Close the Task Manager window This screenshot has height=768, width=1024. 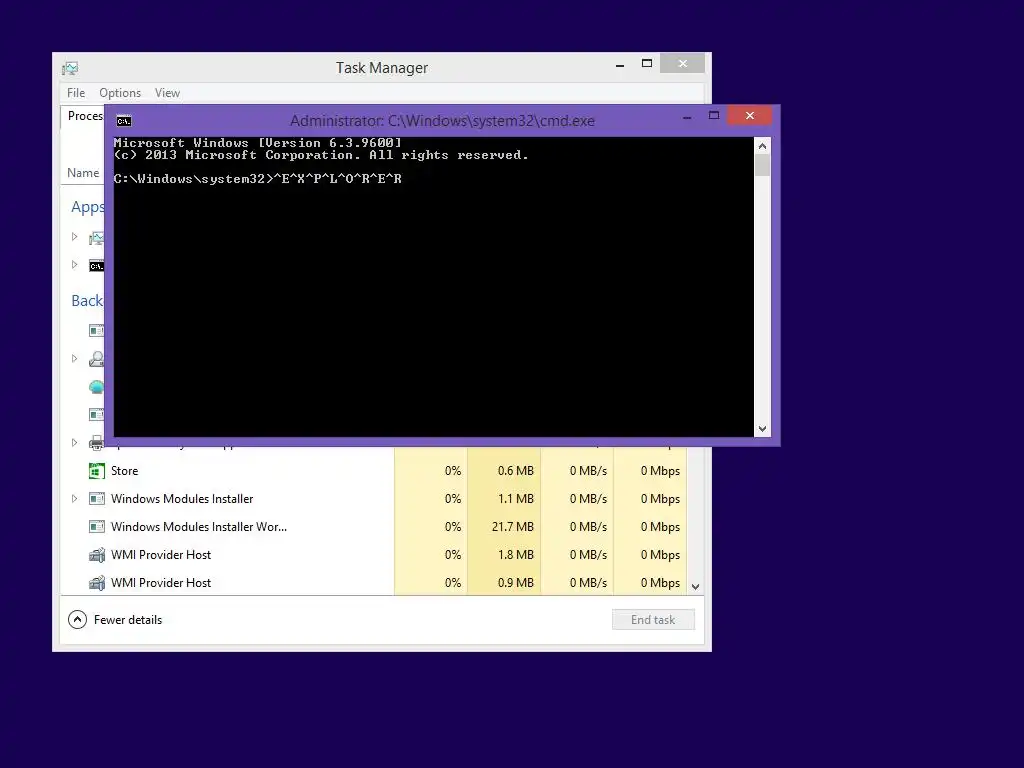pyautogui.click(x=682, y=63)
